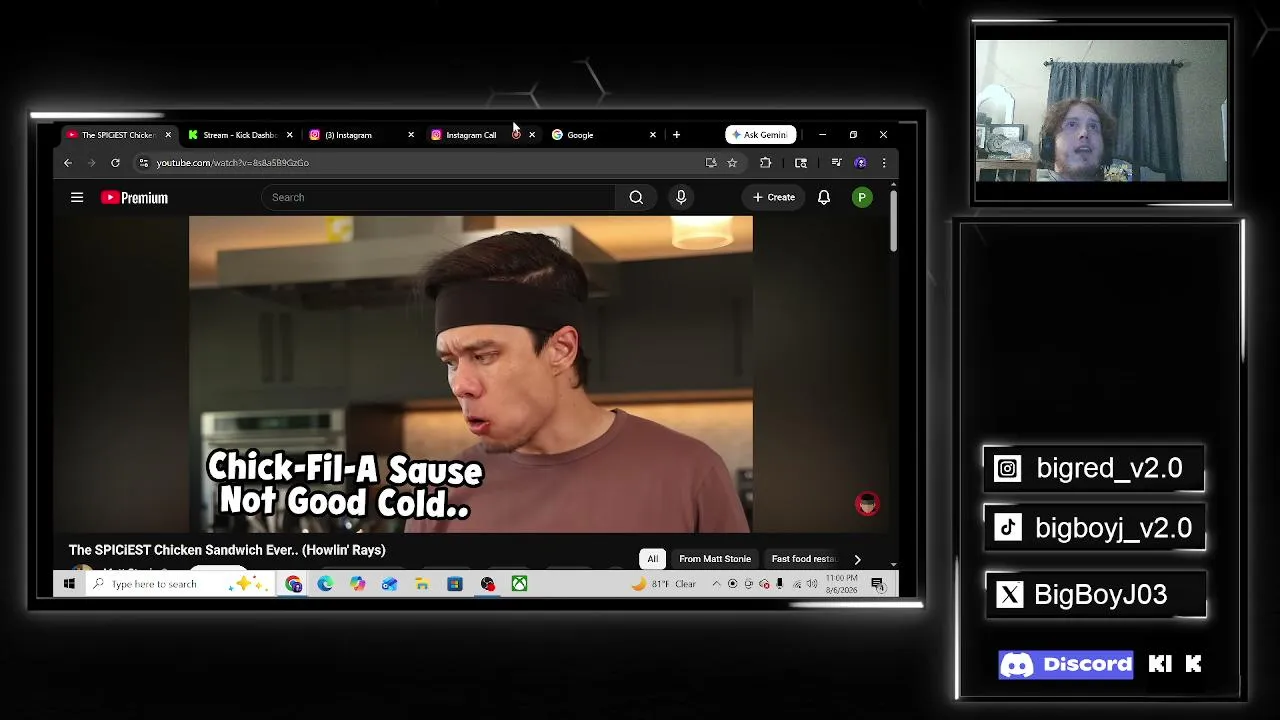Screen dimensions: 1280x720
Task: View site information for youtube.com
Action: click(x=144, y=162)
